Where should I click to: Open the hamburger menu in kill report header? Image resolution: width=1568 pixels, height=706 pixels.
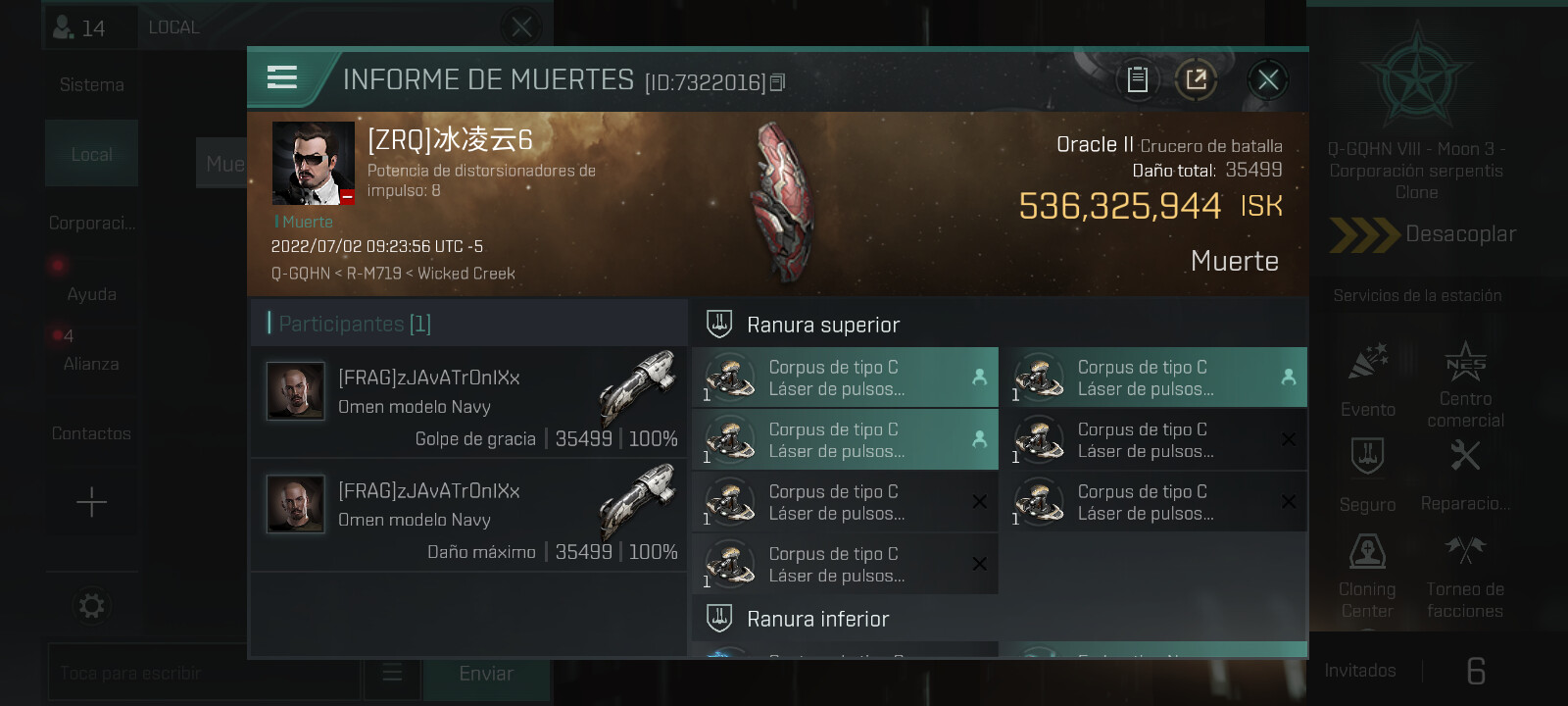coord(282,77)
